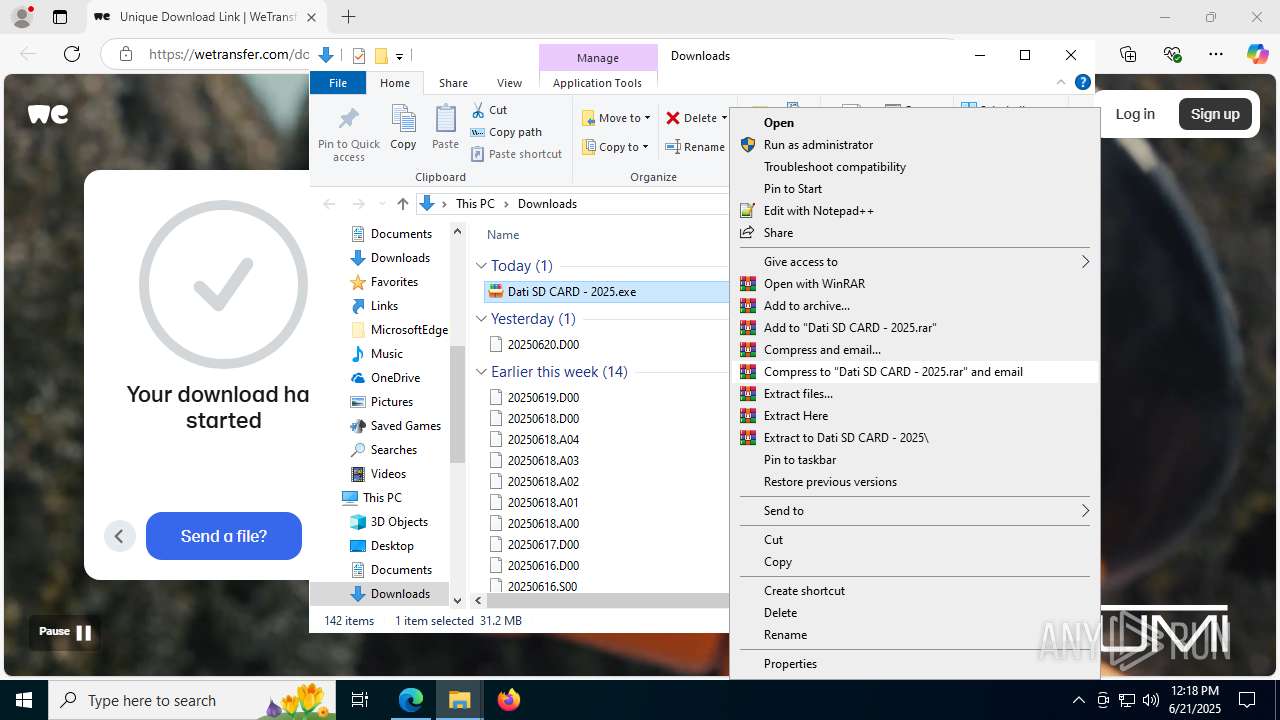Click the Paste ribbon icon

(445, 127)
